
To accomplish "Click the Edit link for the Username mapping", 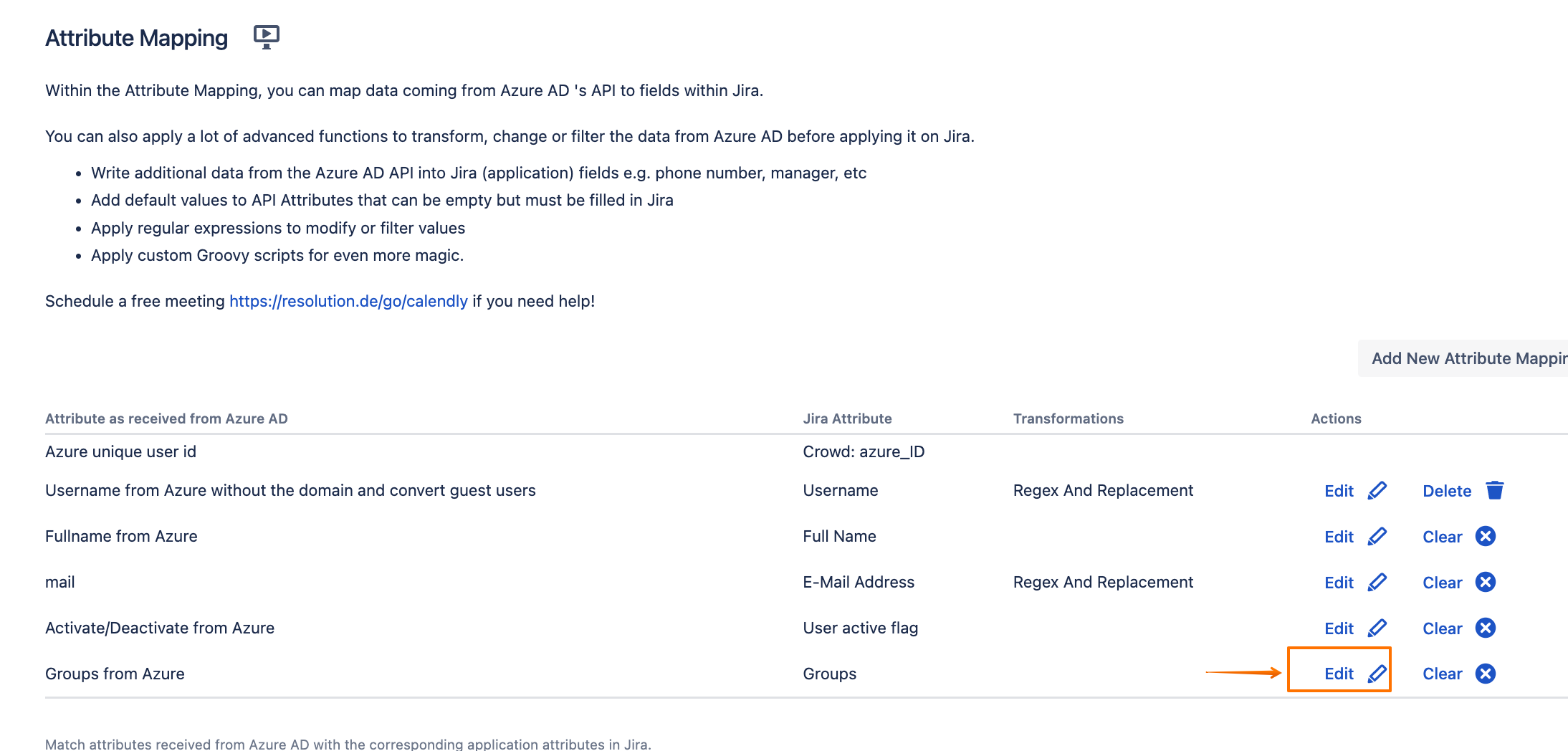I will coord(1339,491).
